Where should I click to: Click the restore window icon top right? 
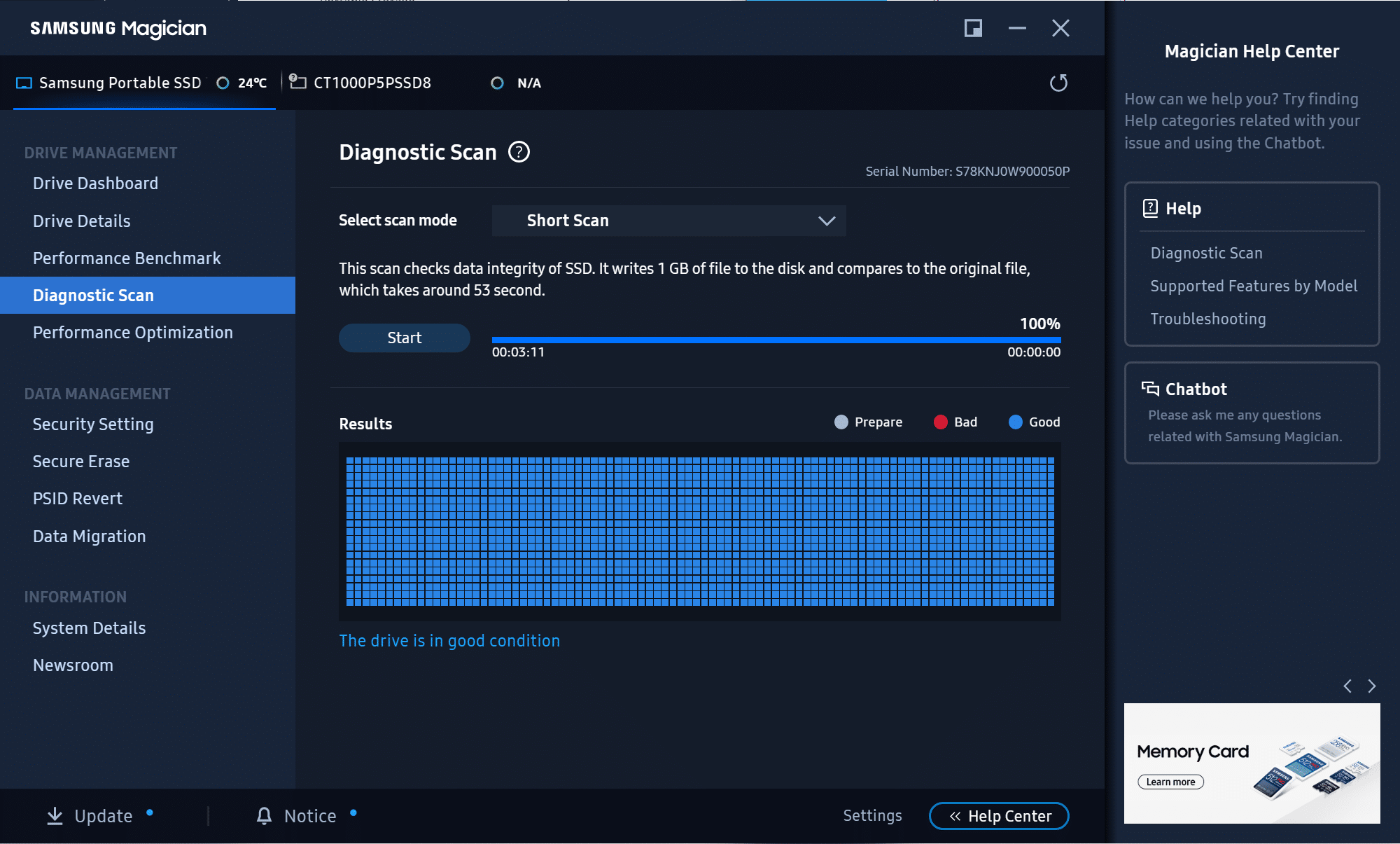pyautogui.click(x=974, y=27)
